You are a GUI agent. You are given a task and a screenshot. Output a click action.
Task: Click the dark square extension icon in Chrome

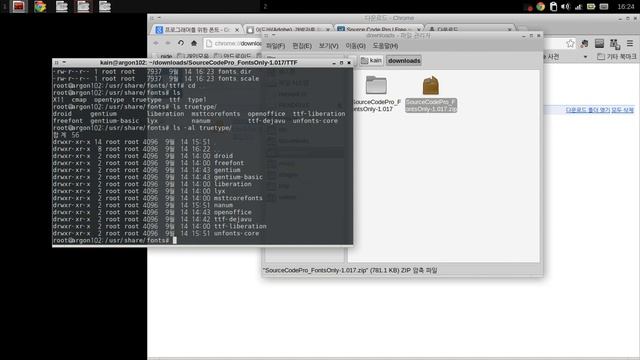coord(599,43)
